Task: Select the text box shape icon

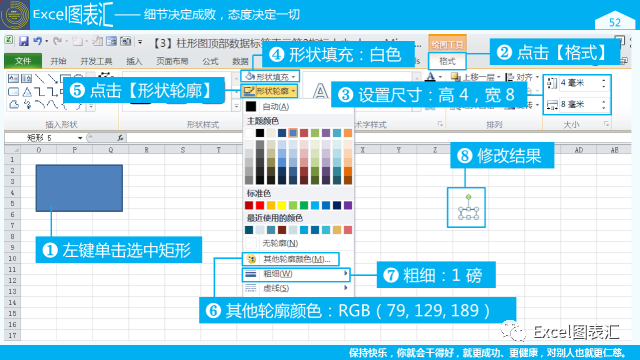Action: [13, 78]
